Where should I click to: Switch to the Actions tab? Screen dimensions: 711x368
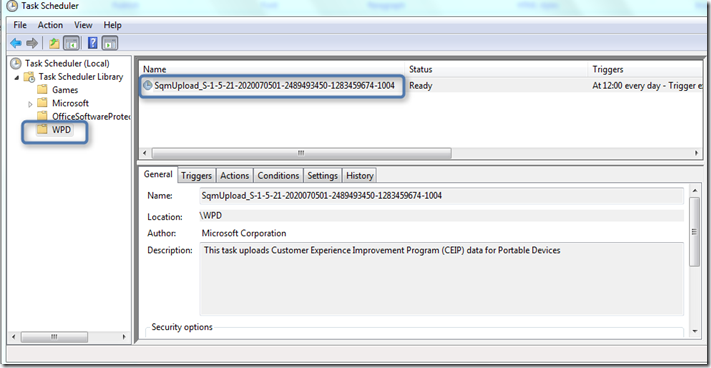234,175
